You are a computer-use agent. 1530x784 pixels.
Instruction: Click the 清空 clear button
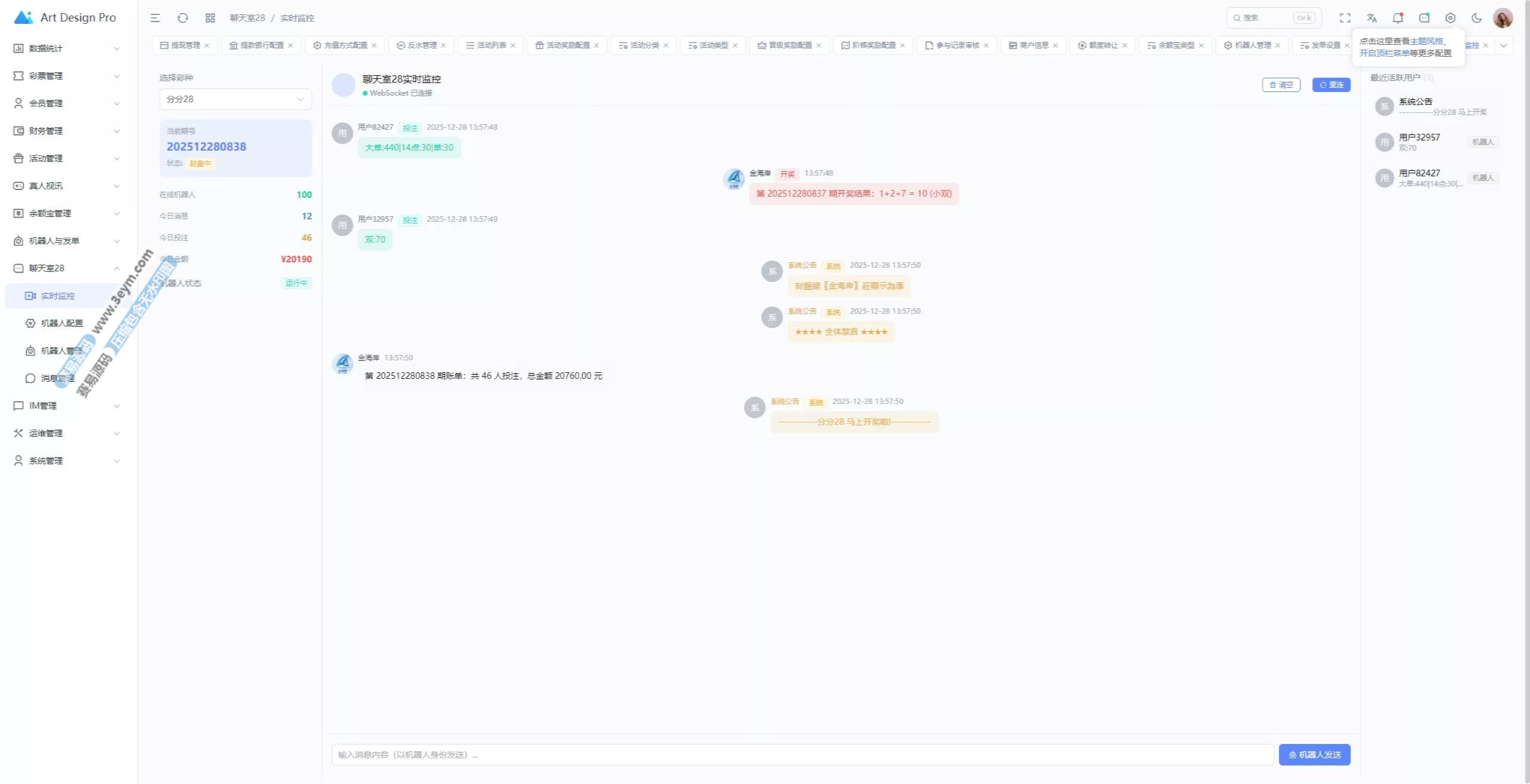[1281, 85]
